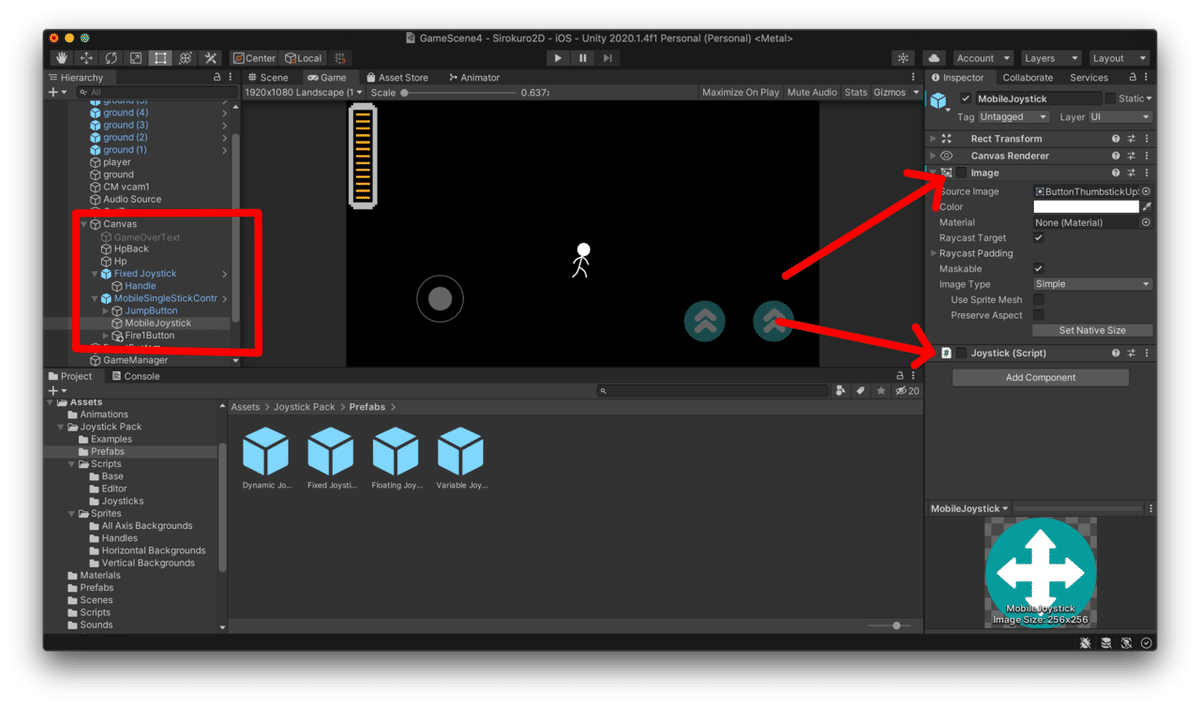The width and height of the screenshot is (1200, 708).
Task: Open the Layer UI dropdown
Action: coord(1121,117)
